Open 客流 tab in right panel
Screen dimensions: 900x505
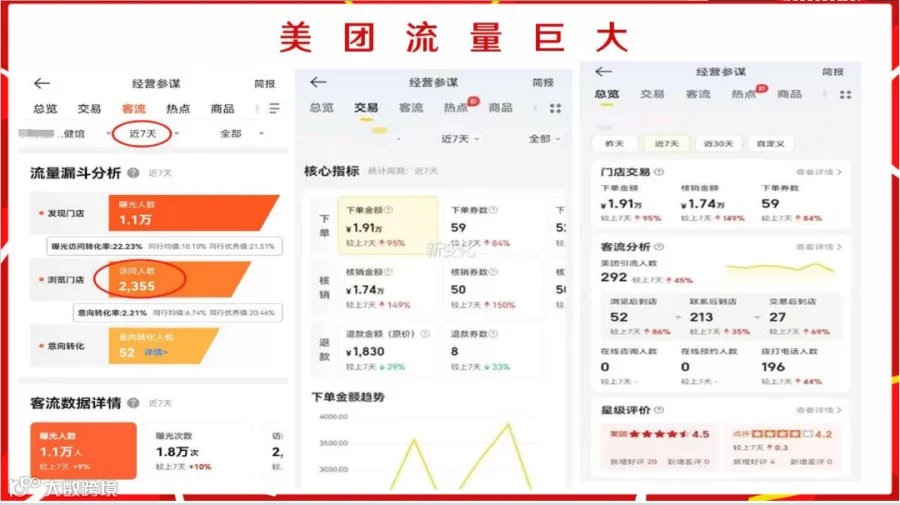click(698, 94)
